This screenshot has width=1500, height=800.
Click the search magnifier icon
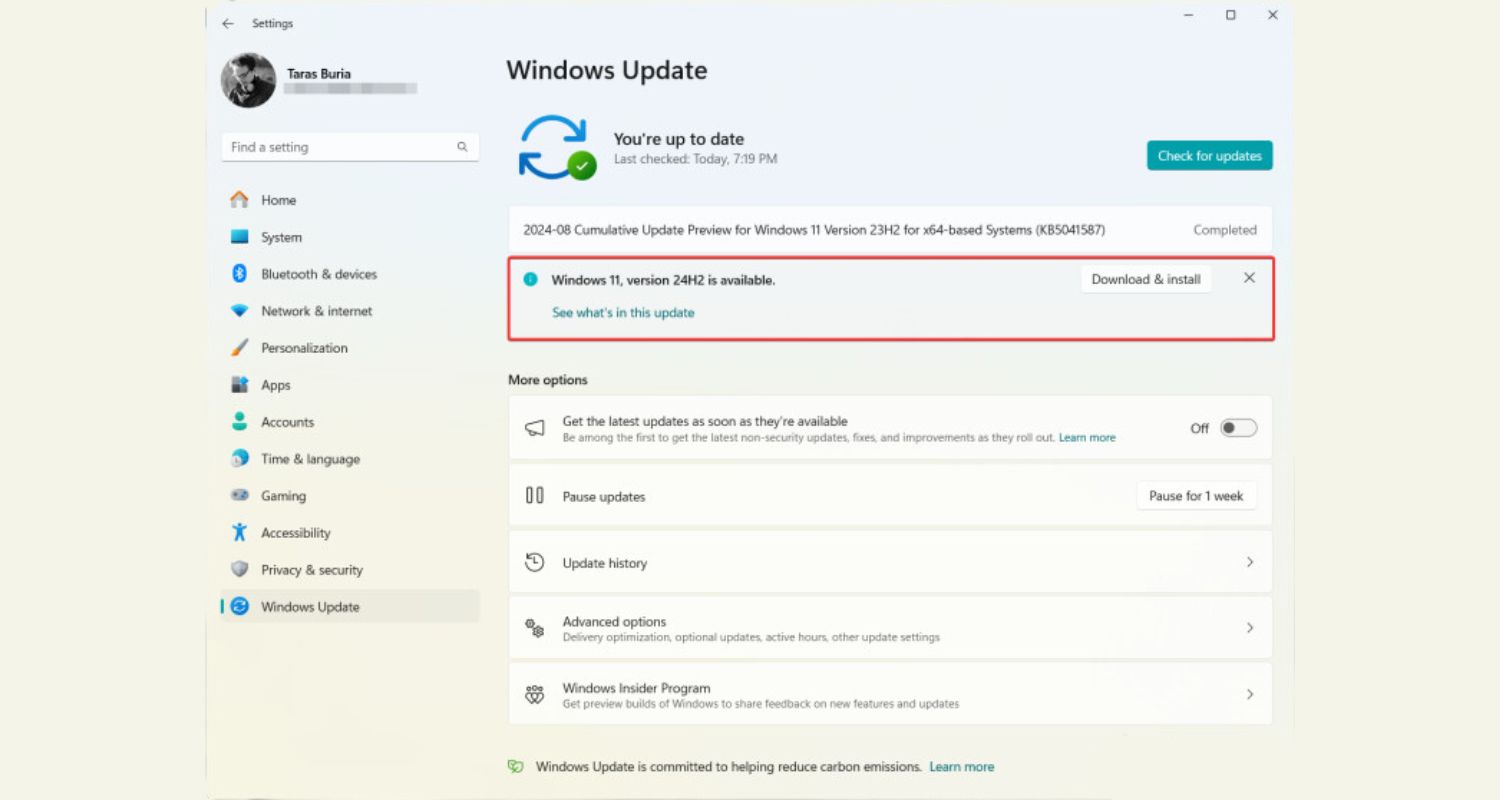click(x=462, y=147)
